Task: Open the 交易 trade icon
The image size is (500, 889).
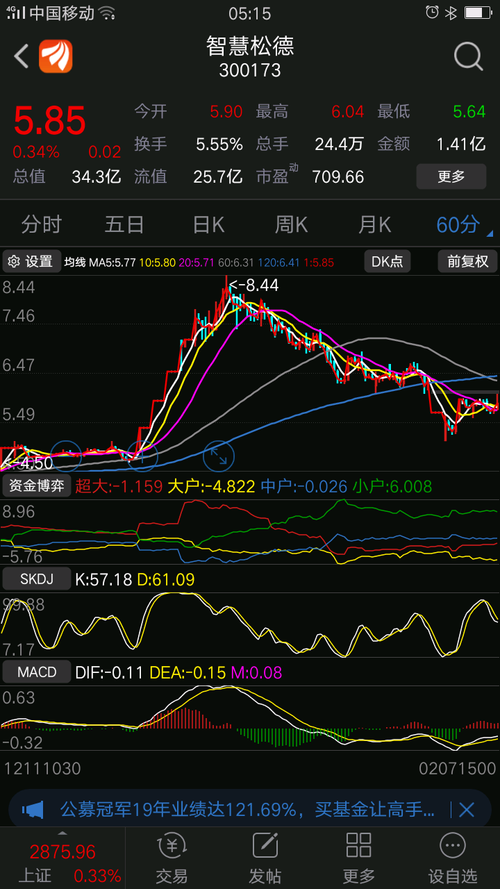Action: pyautogui.click(x=172, y=846)
